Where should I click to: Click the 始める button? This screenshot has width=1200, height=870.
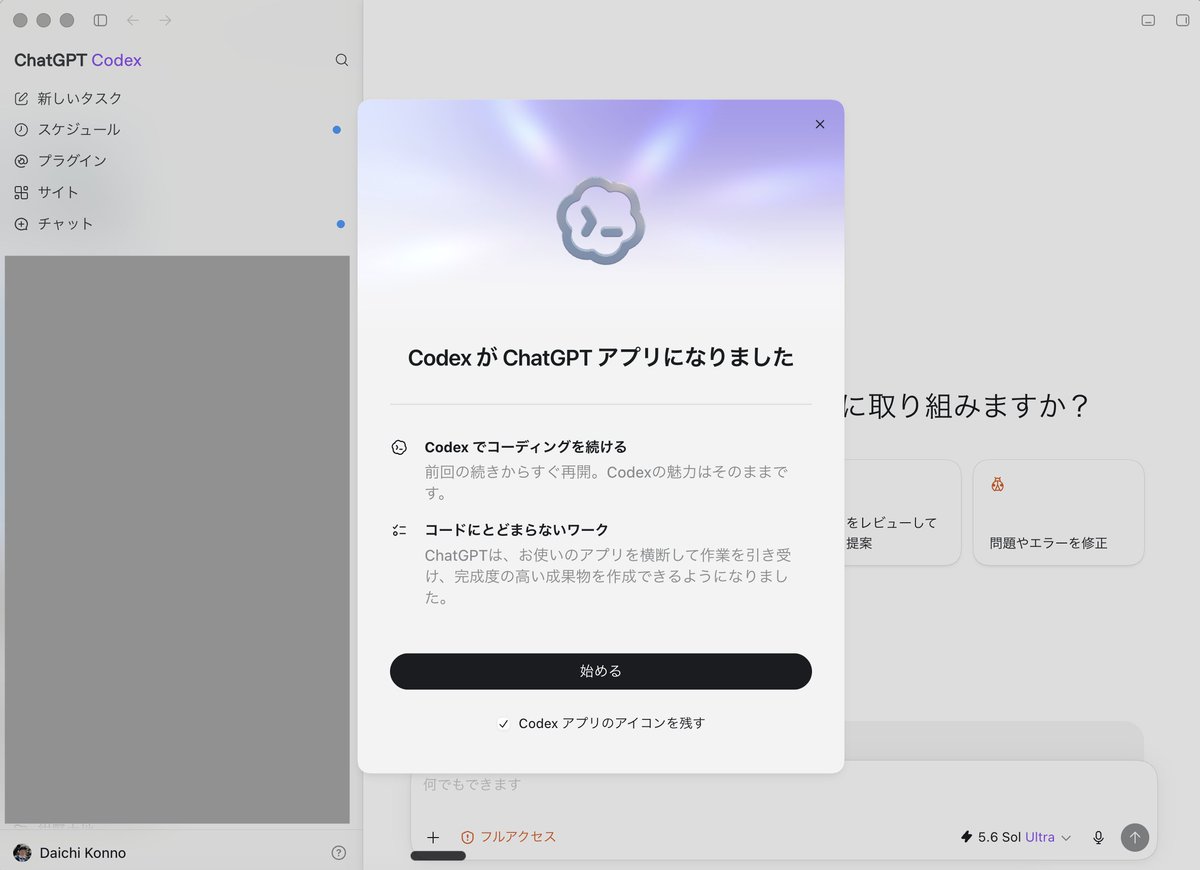(601, 671)
